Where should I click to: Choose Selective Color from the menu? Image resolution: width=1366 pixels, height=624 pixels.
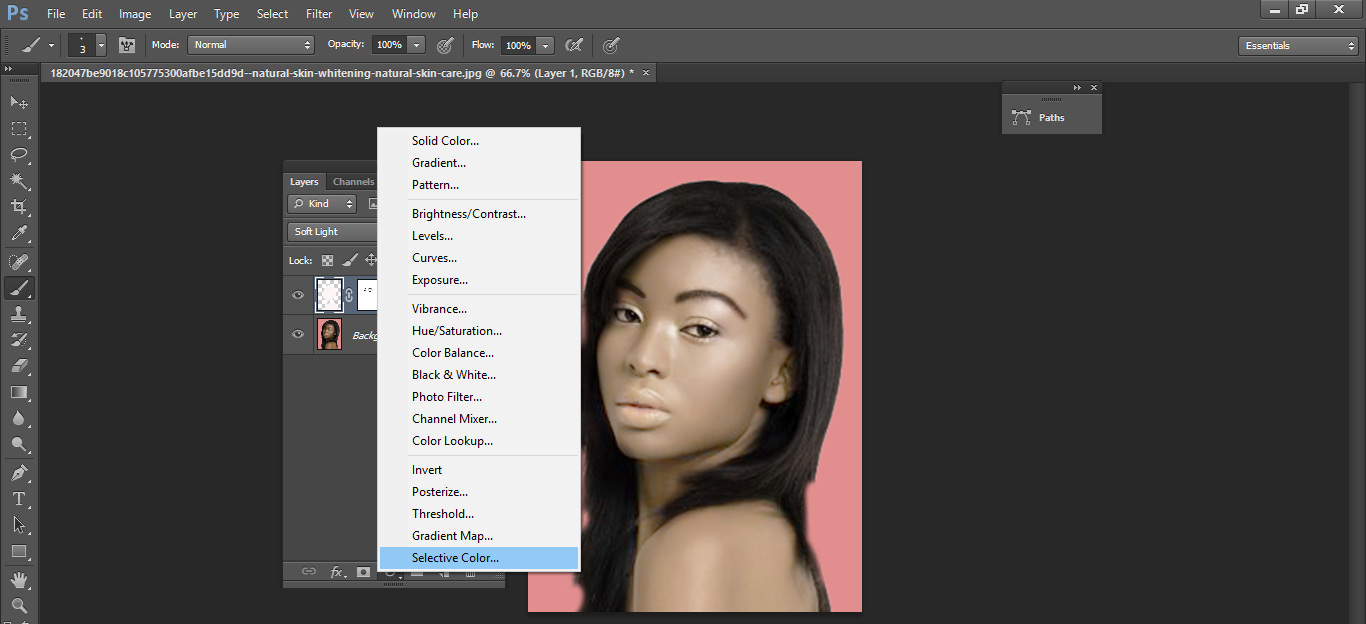point(455,557)
